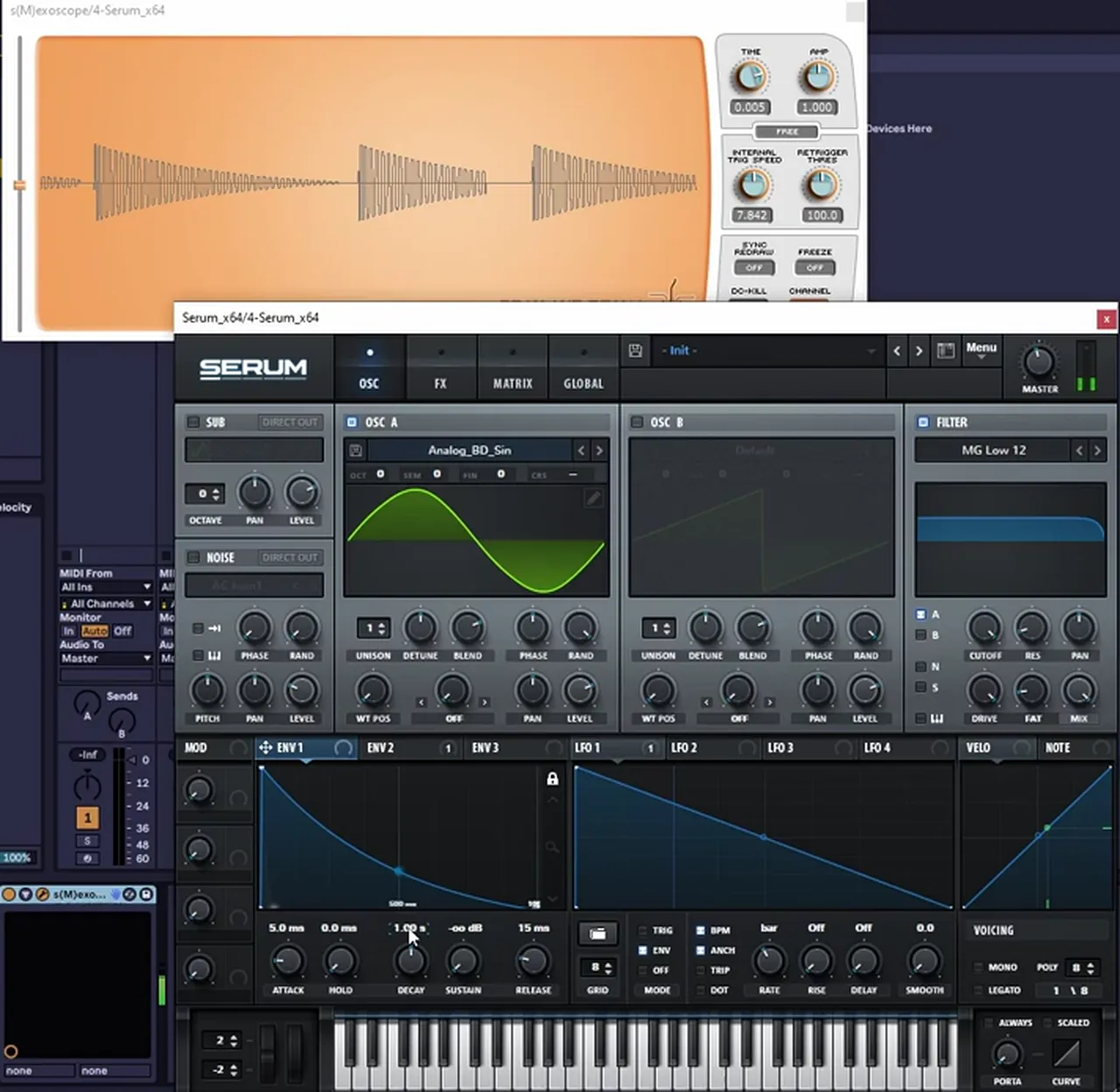Select previous OSC A wavetable arrow

[581, 451]
